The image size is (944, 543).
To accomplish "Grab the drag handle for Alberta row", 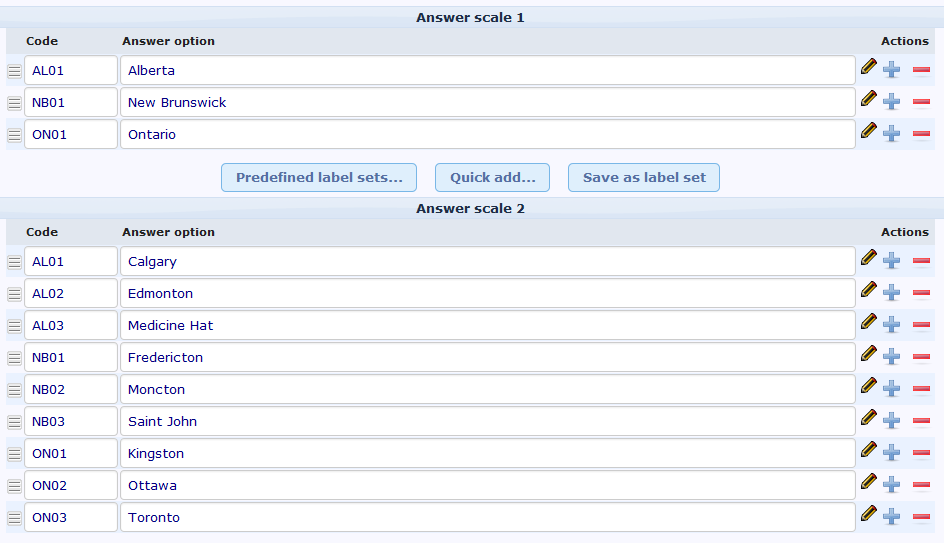I will [x=14, y=71].
